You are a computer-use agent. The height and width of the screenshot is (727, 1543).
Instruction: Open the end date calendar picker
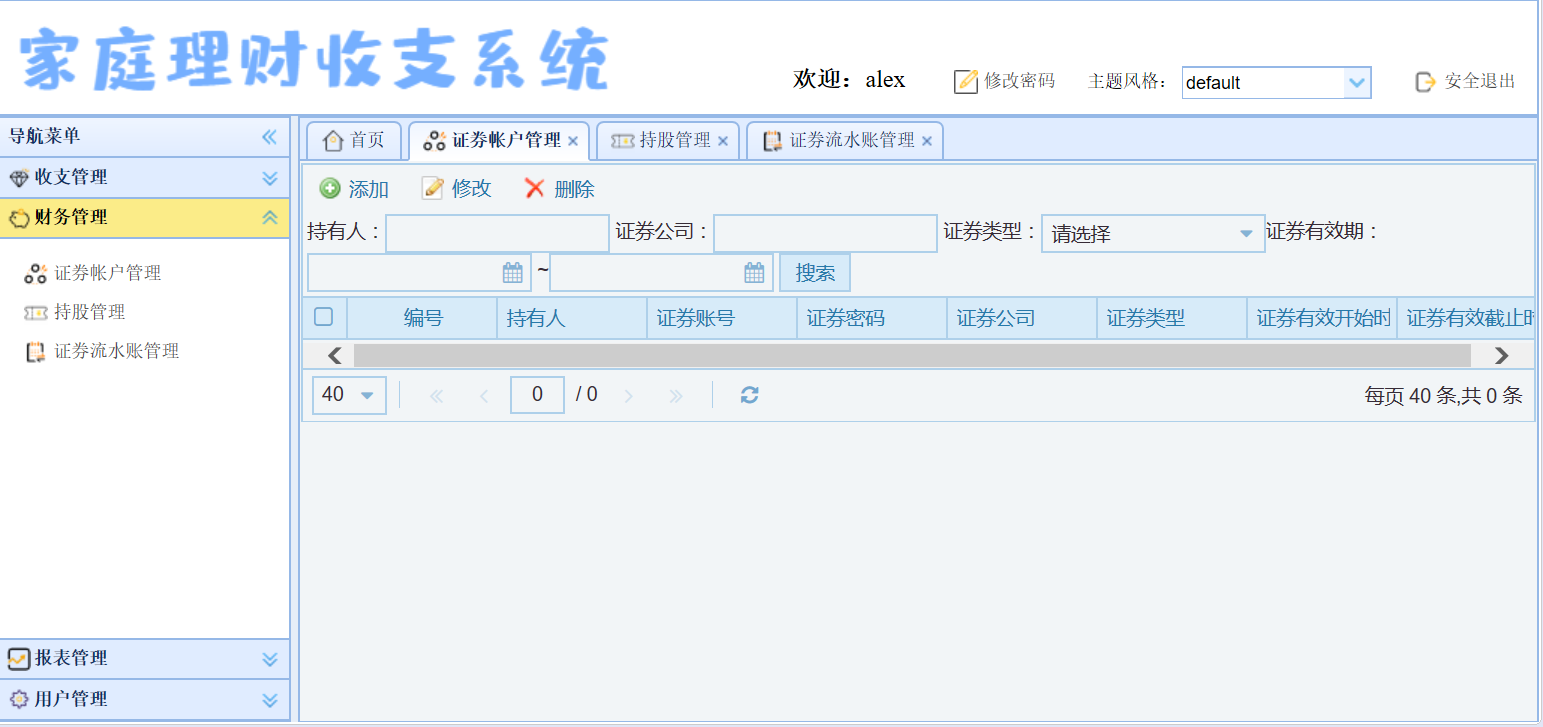(x=755, y=272)
